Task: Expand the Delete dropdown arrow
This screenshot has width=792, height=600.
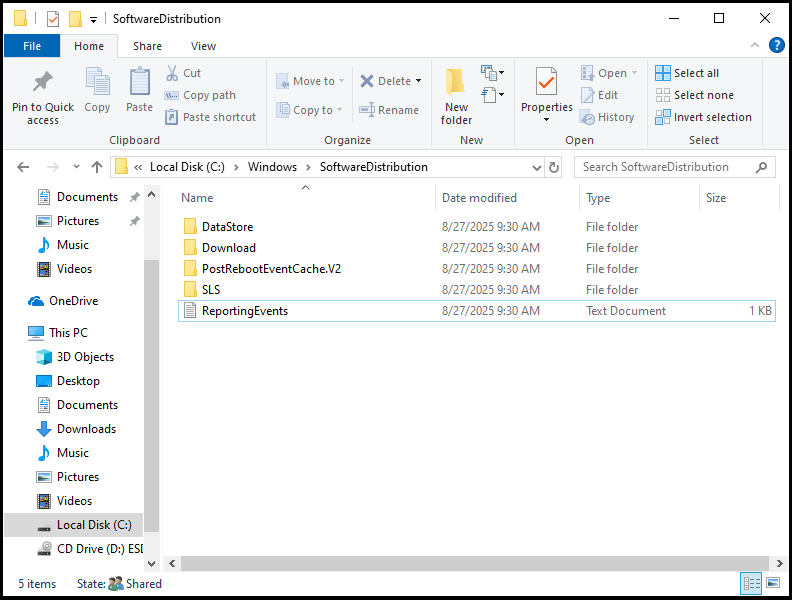Action: click(418, 81)
